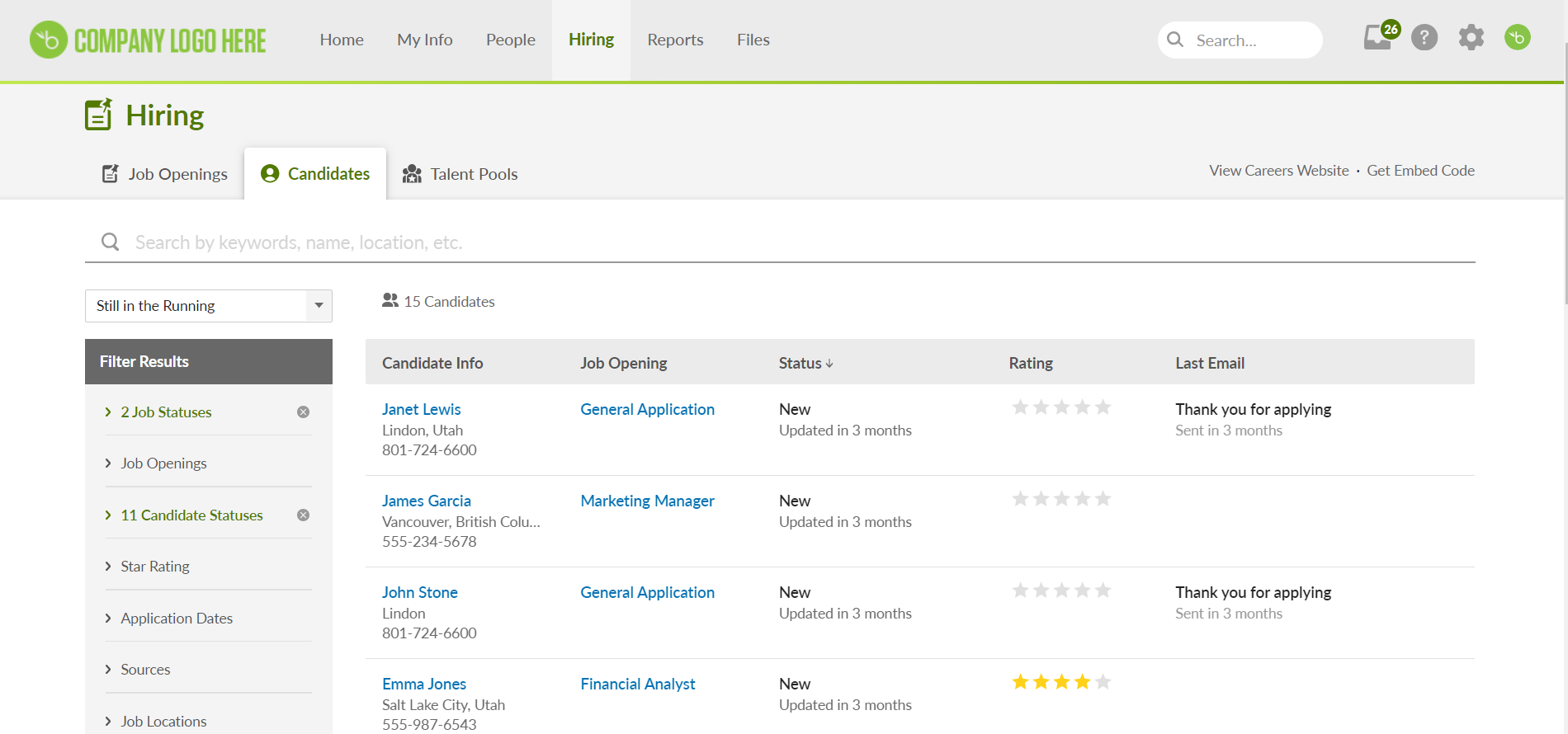Expand the 11 Candidate Statuses filter
The width and height of the screenshot is (1568, 734).
click(x=191, y=515)
